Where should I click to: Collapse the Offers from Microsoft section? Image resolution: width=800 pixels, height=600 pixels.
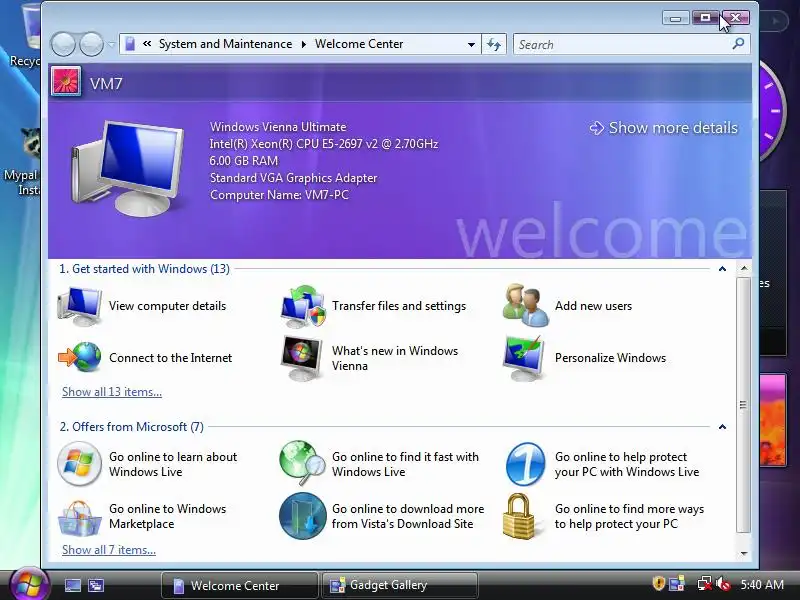pos(722,427)
